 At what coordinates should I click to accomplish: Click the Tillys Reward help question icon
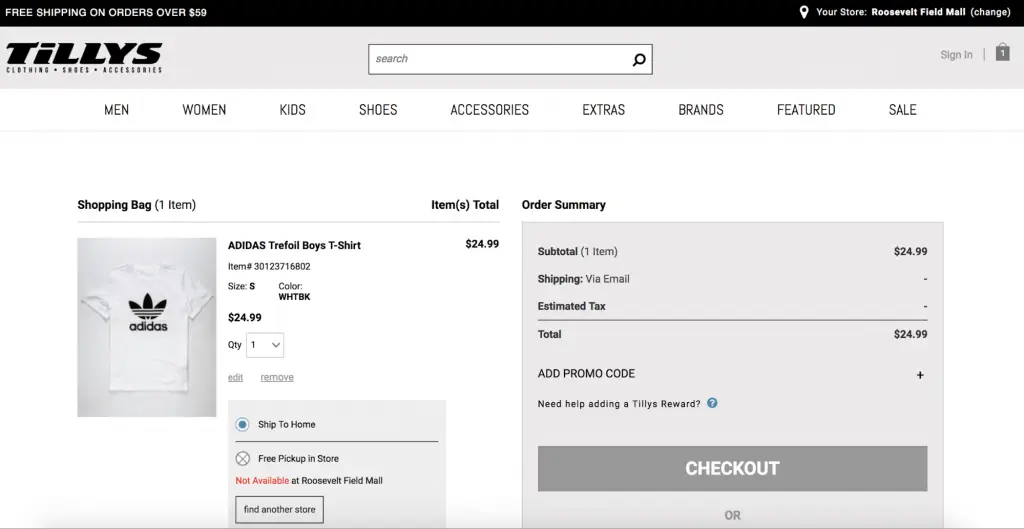pos(712,403)
